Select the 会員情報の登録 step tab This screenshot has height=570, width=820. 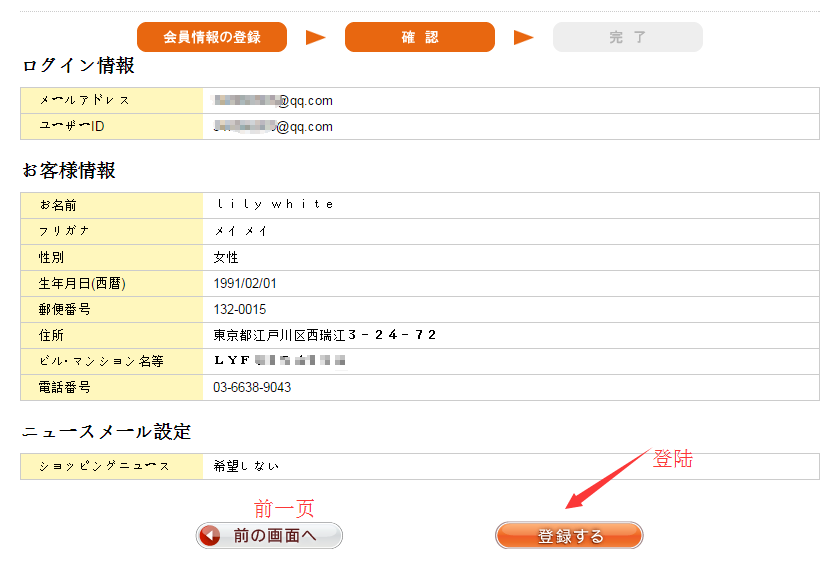point(212,37)
